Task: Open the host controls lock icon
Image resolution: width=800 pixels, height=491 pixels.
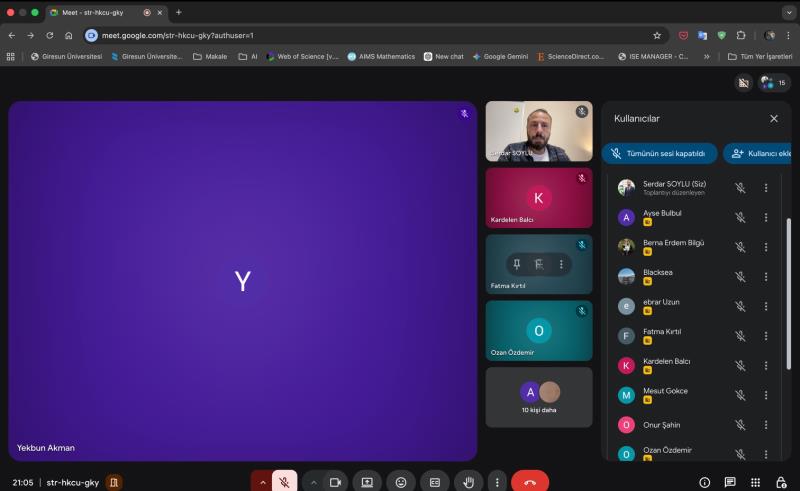Action: pyautogui.click(x=781, y=482)
